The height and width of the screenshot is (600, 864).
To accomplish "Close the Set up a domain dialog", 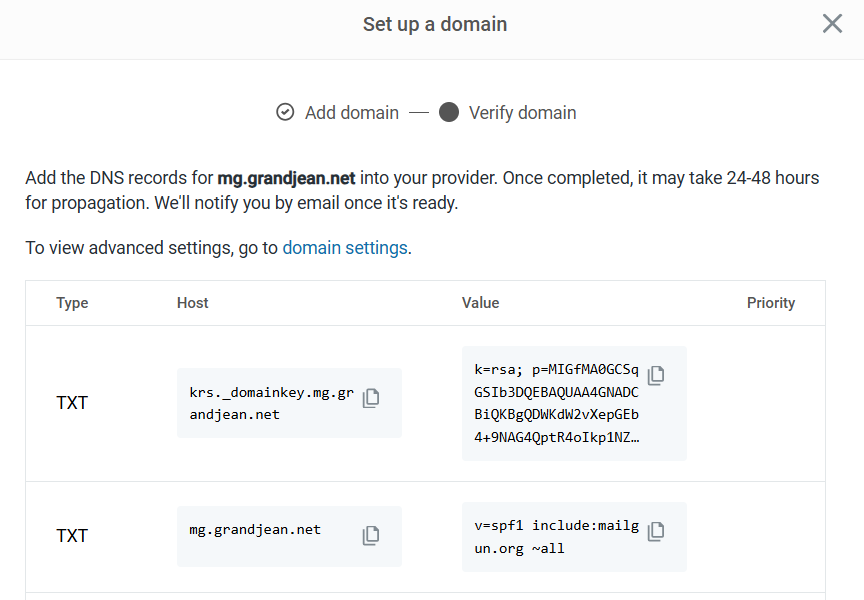I will coord(832,24).
